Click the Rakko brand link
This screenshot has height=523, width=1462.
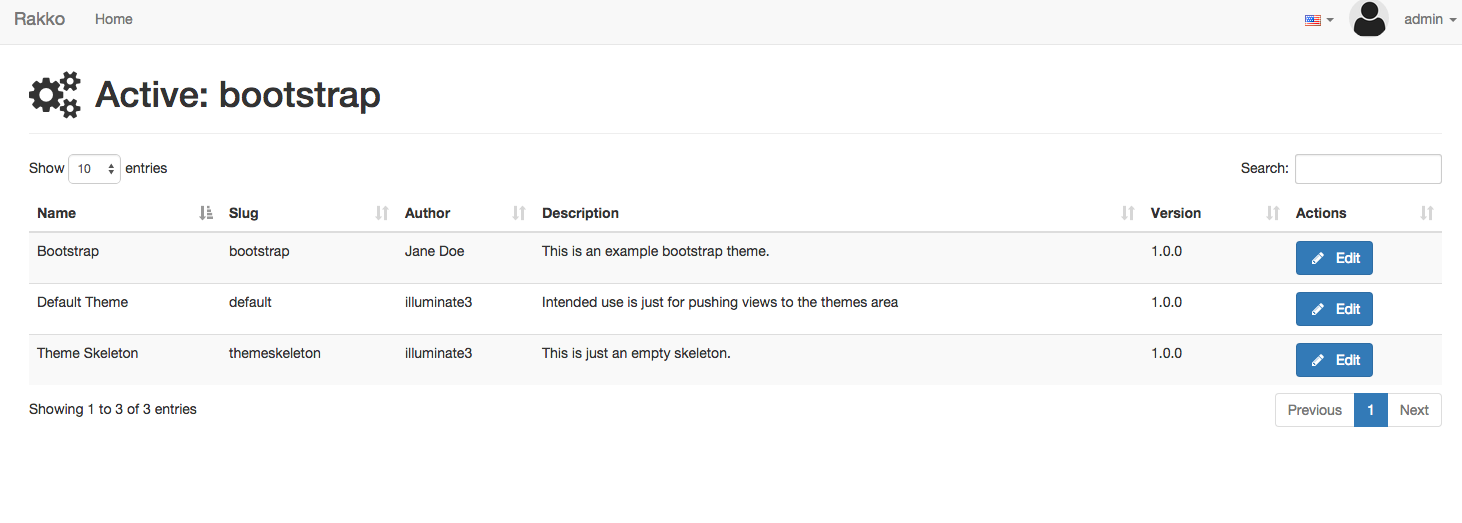[x=39, y=19]
